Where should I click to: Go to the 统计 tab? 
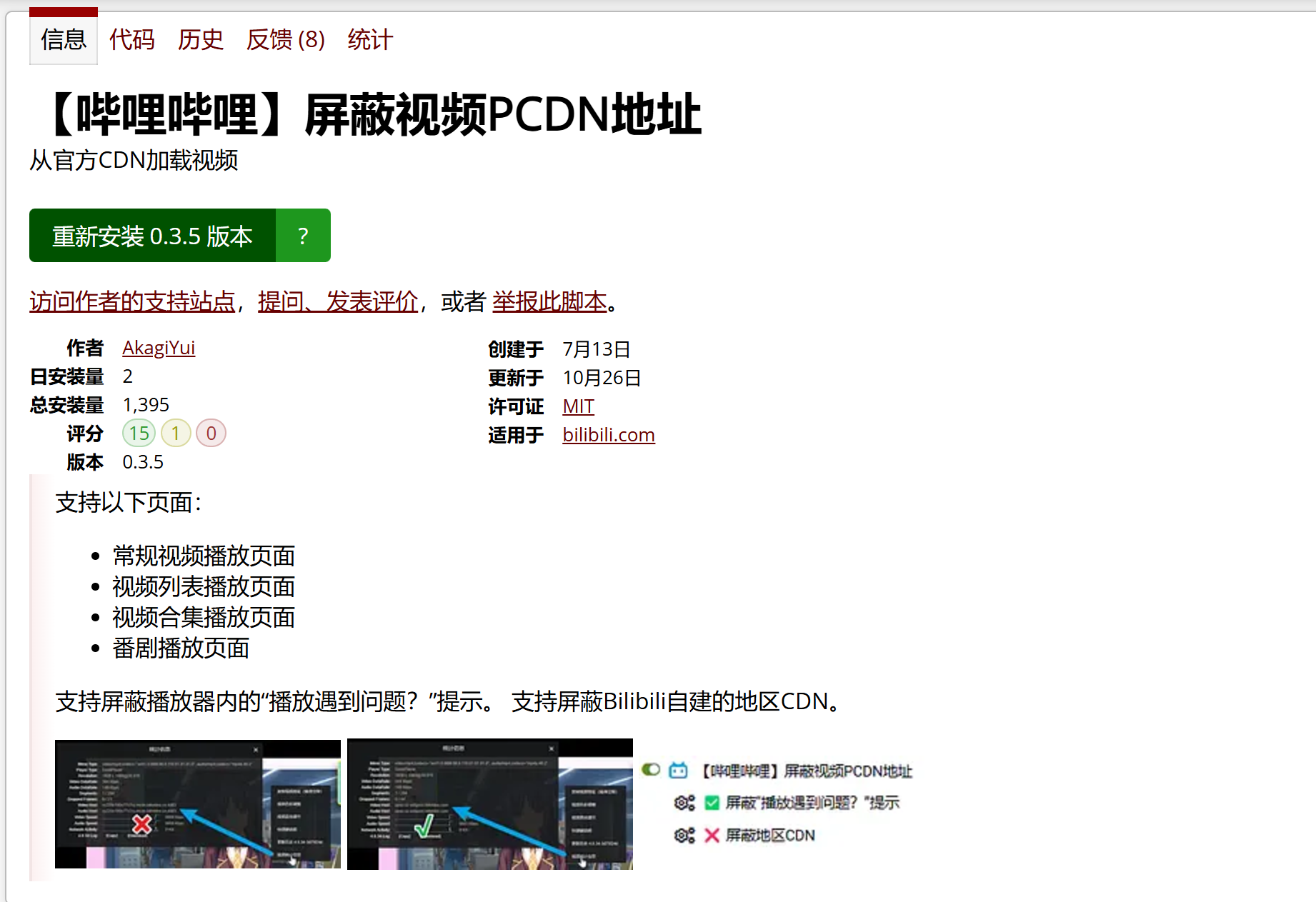[370, 39]
